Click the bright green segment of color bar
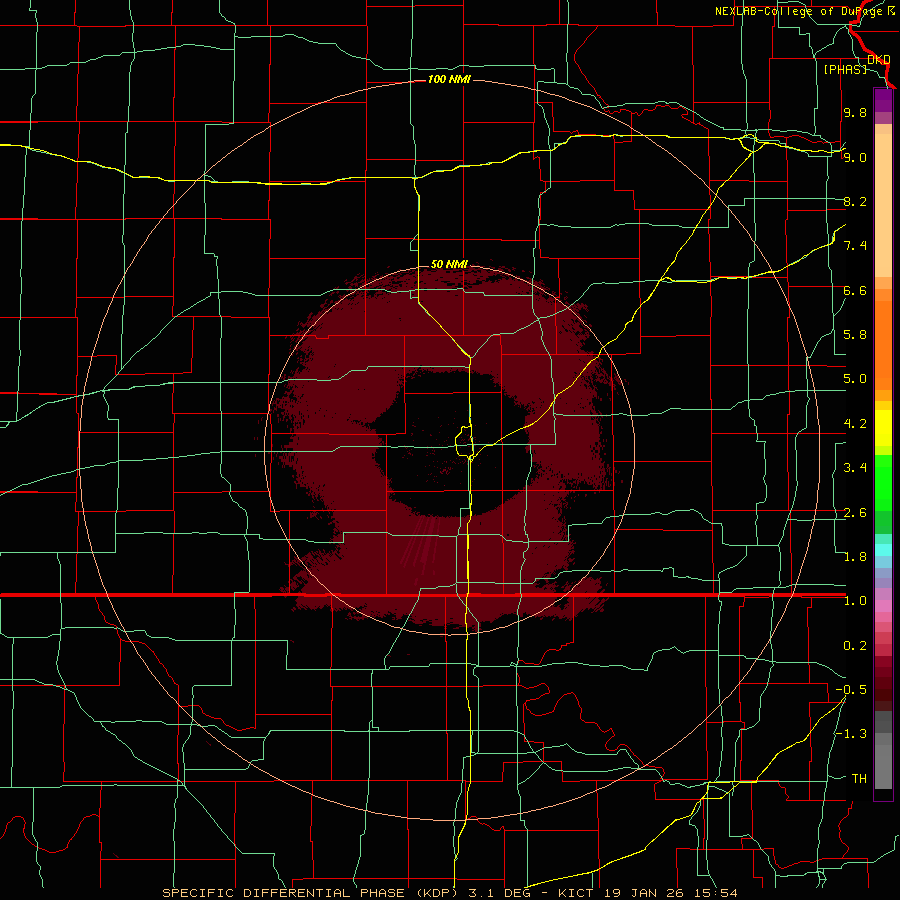Screen dimensions: 900x900 (883, 482)
